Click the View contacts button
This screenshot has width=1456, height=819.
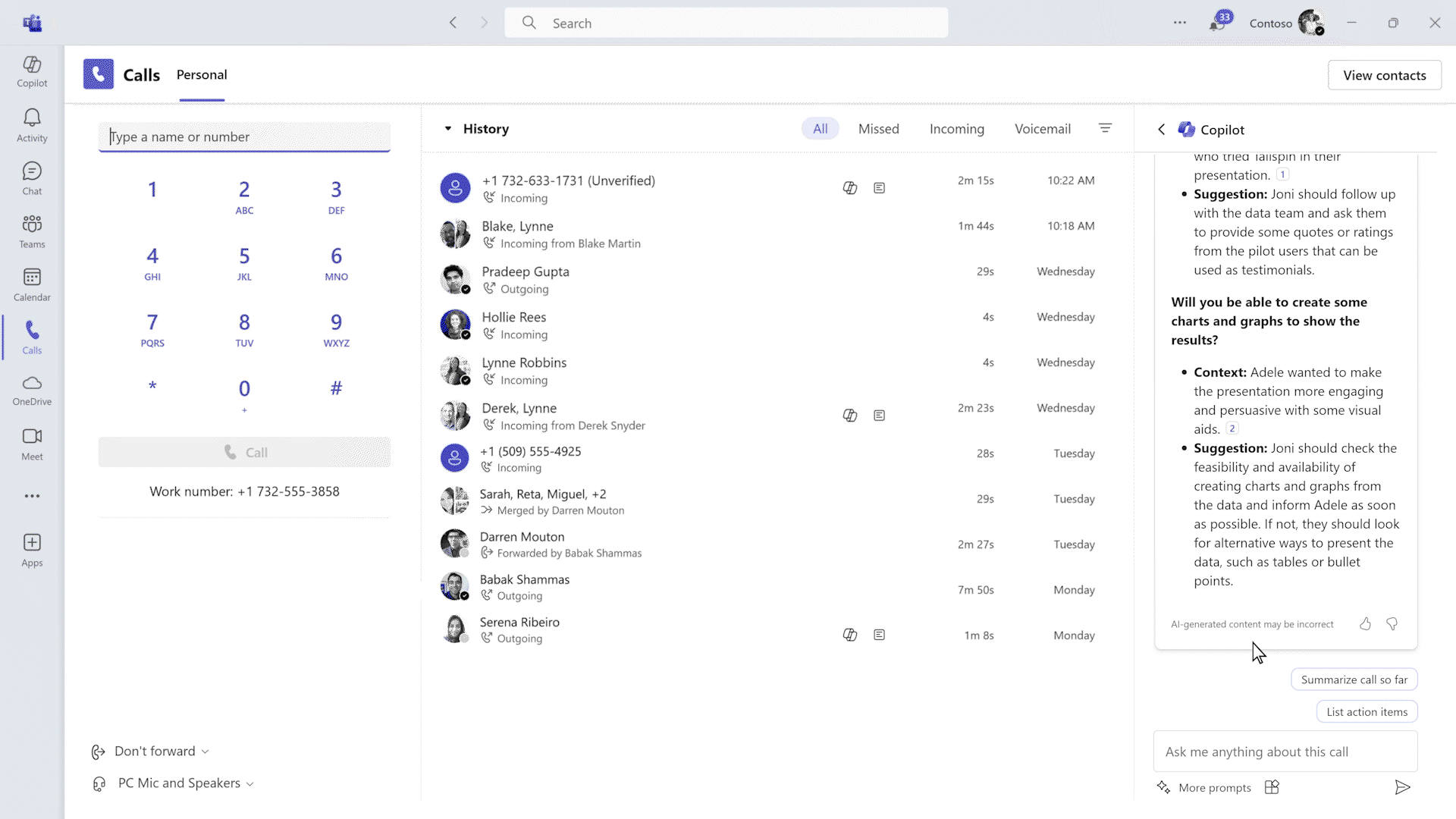click(x=1384, y=75)
